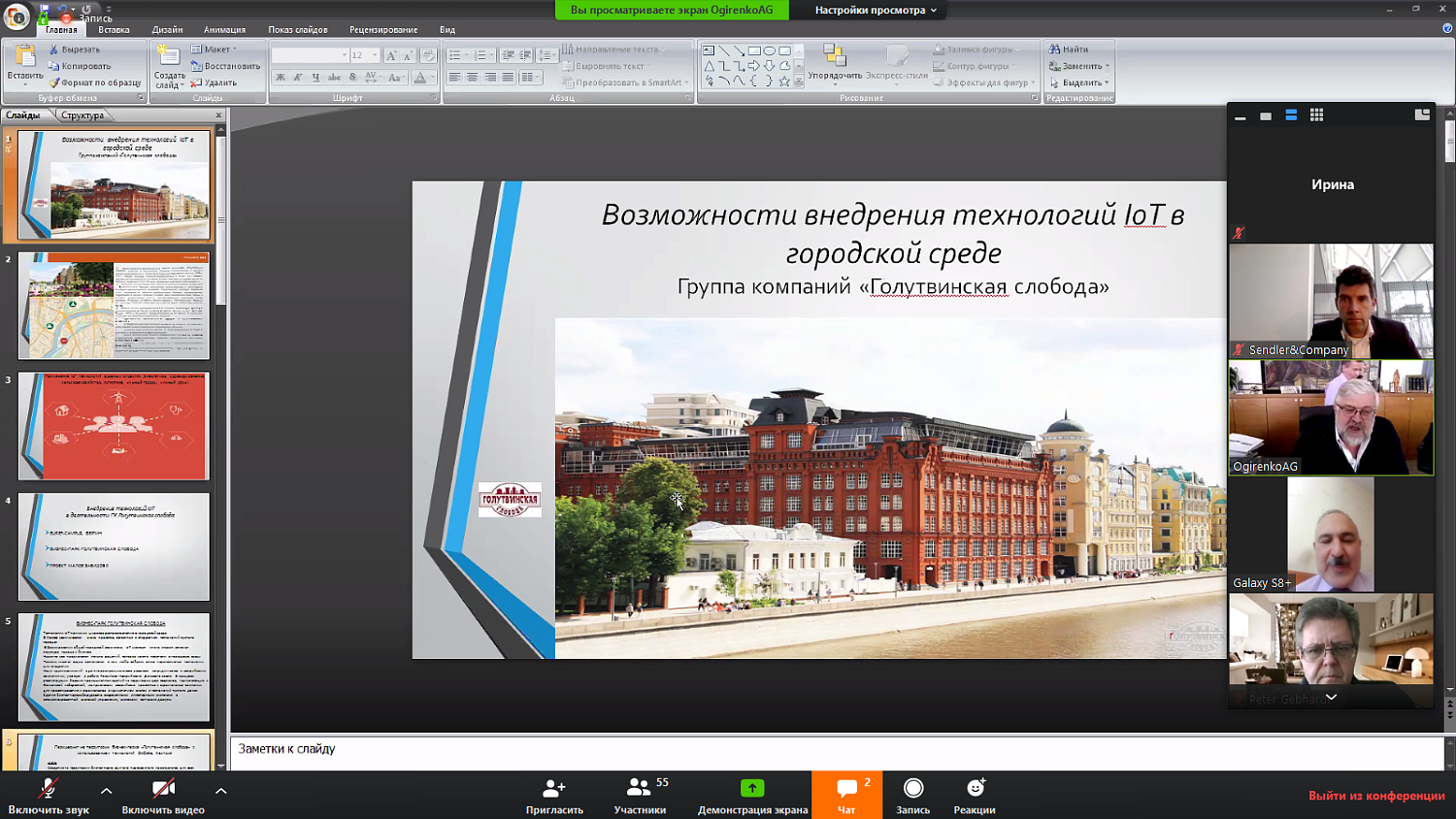1456x819 pixels.
Task: Open the Чат chat panel
Action: point(846,796)
